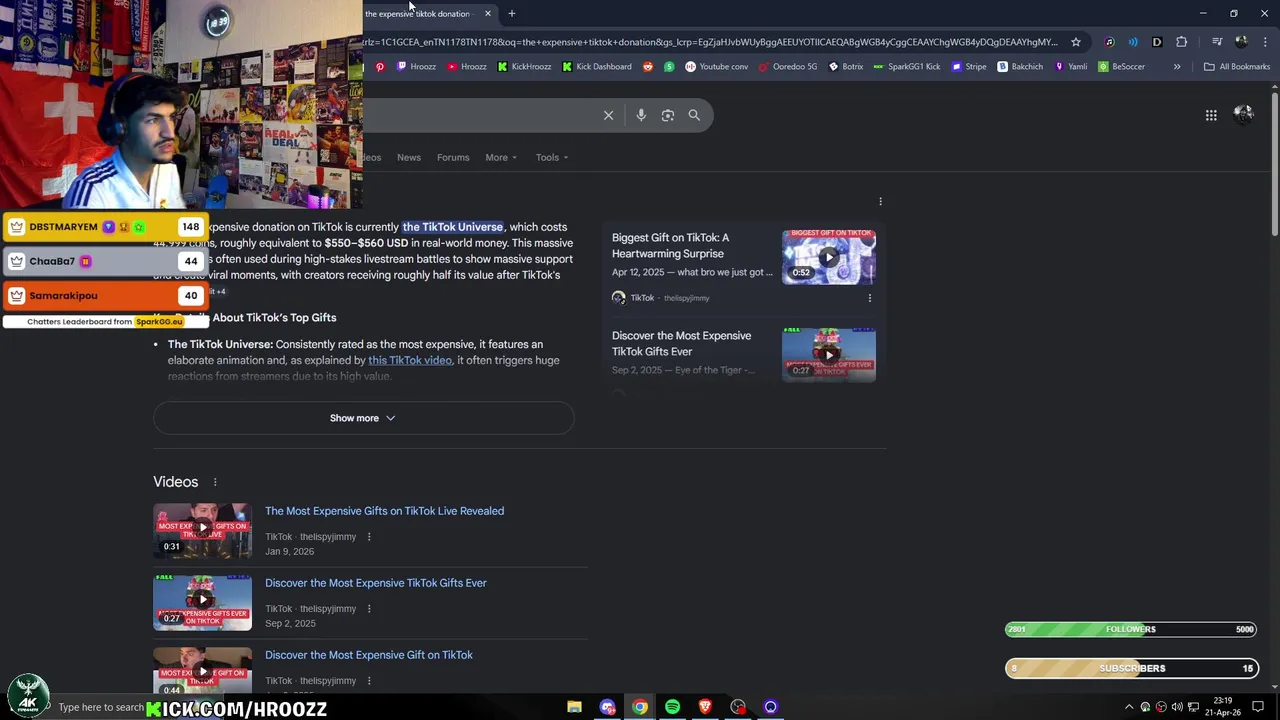Open the KickHroozz bookmark
Screen dimensions: 1280x720
(524, 67)
